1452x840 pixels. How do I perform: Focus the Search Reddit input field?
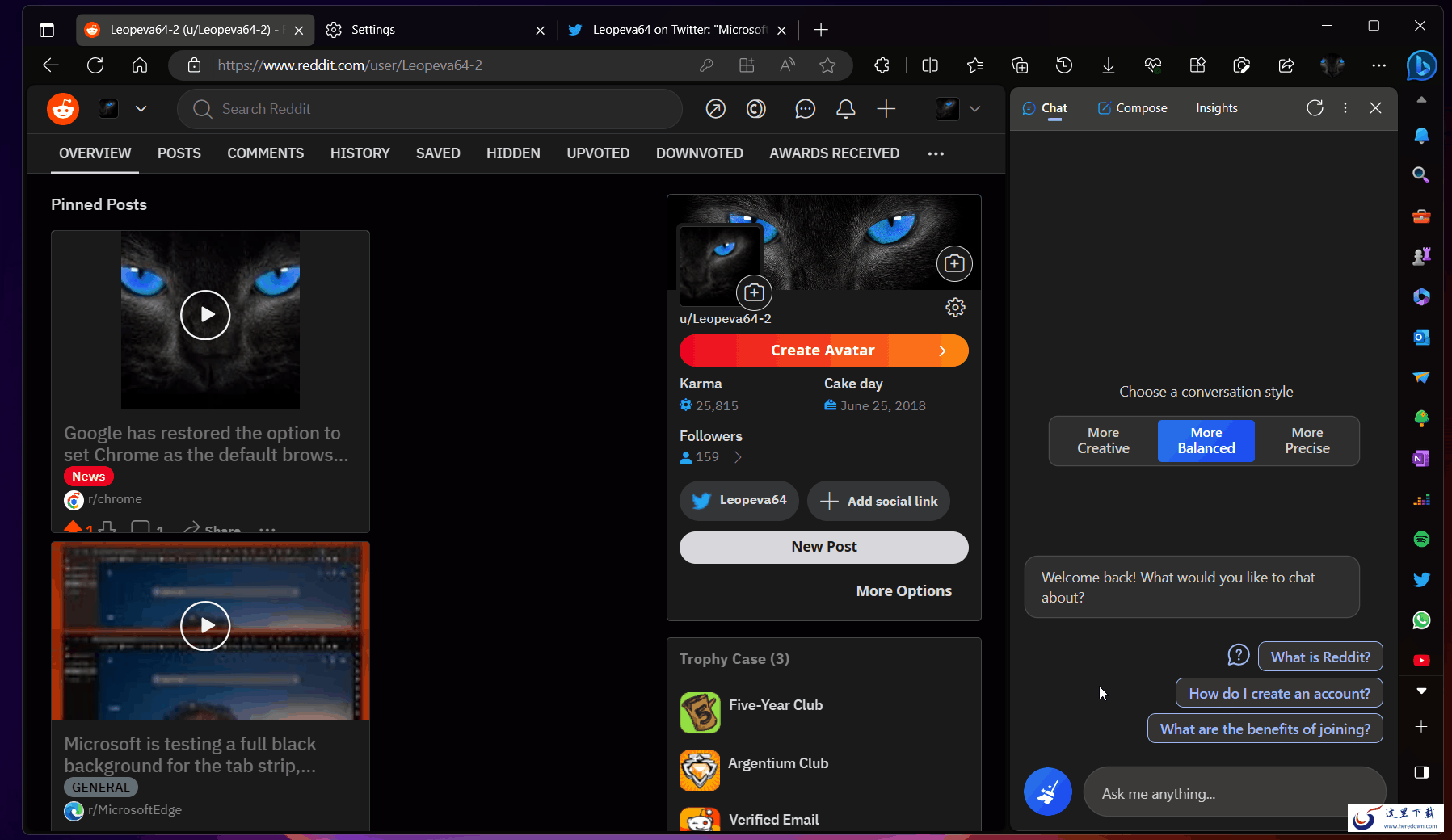click(x=430, y=109)
